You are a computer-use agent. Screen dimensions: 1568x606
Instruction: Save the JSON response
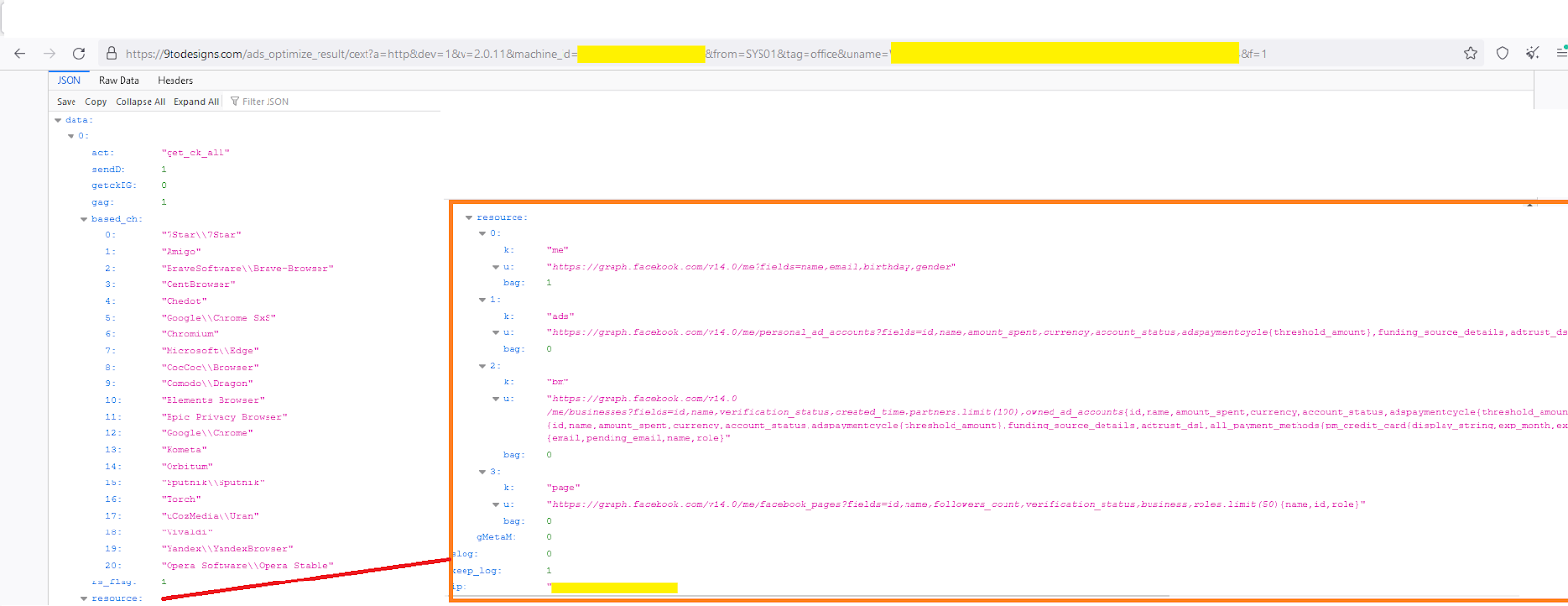(66, 101)
